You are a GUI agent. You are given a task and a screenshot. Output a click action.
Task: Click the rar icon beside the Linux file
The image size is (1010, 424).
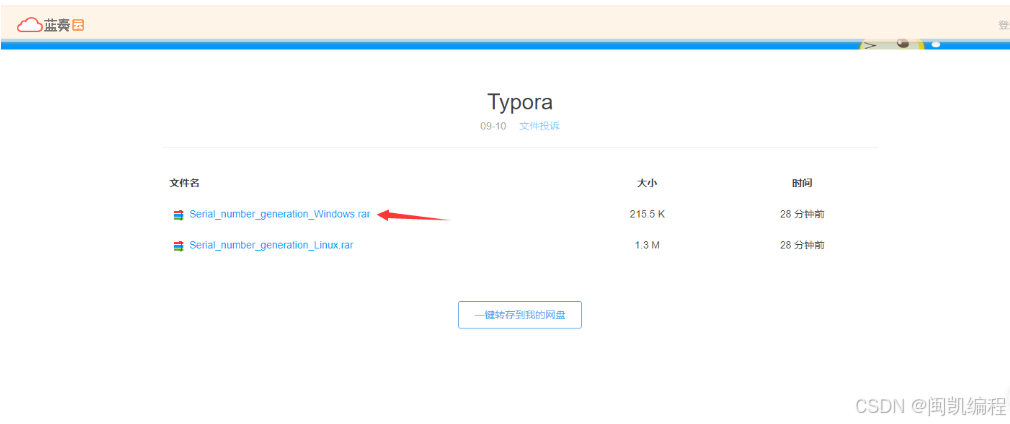(x=178, y=246)
